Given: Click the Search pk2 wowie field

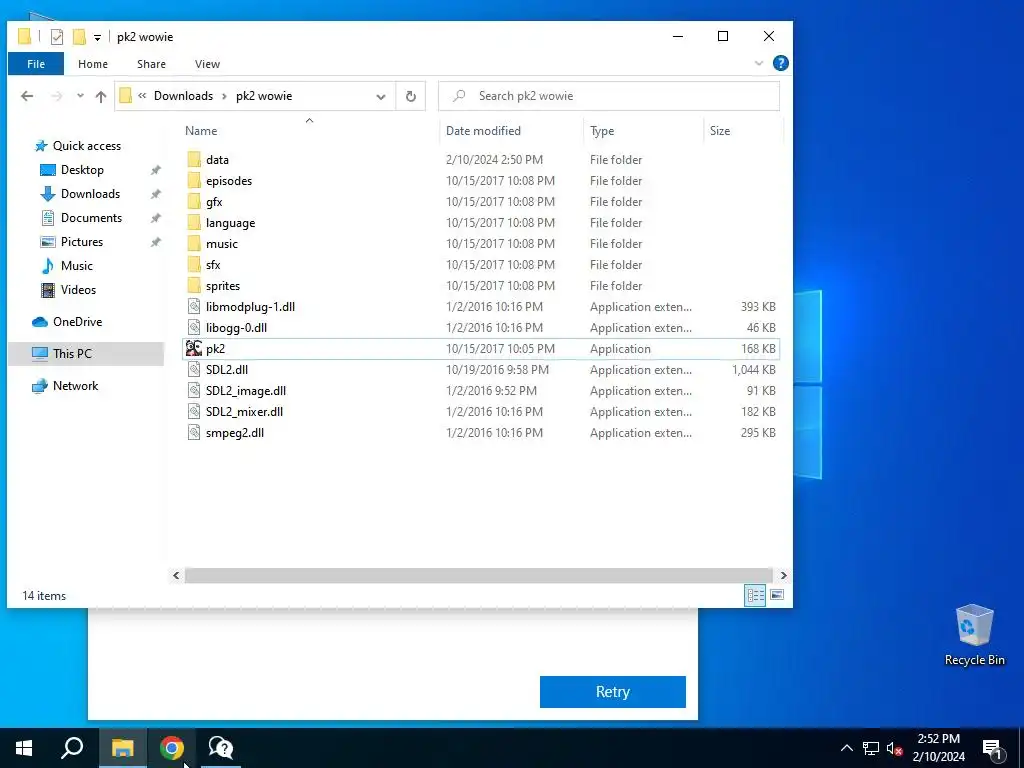Looking at the screenshot, I should tap(609, 96).
